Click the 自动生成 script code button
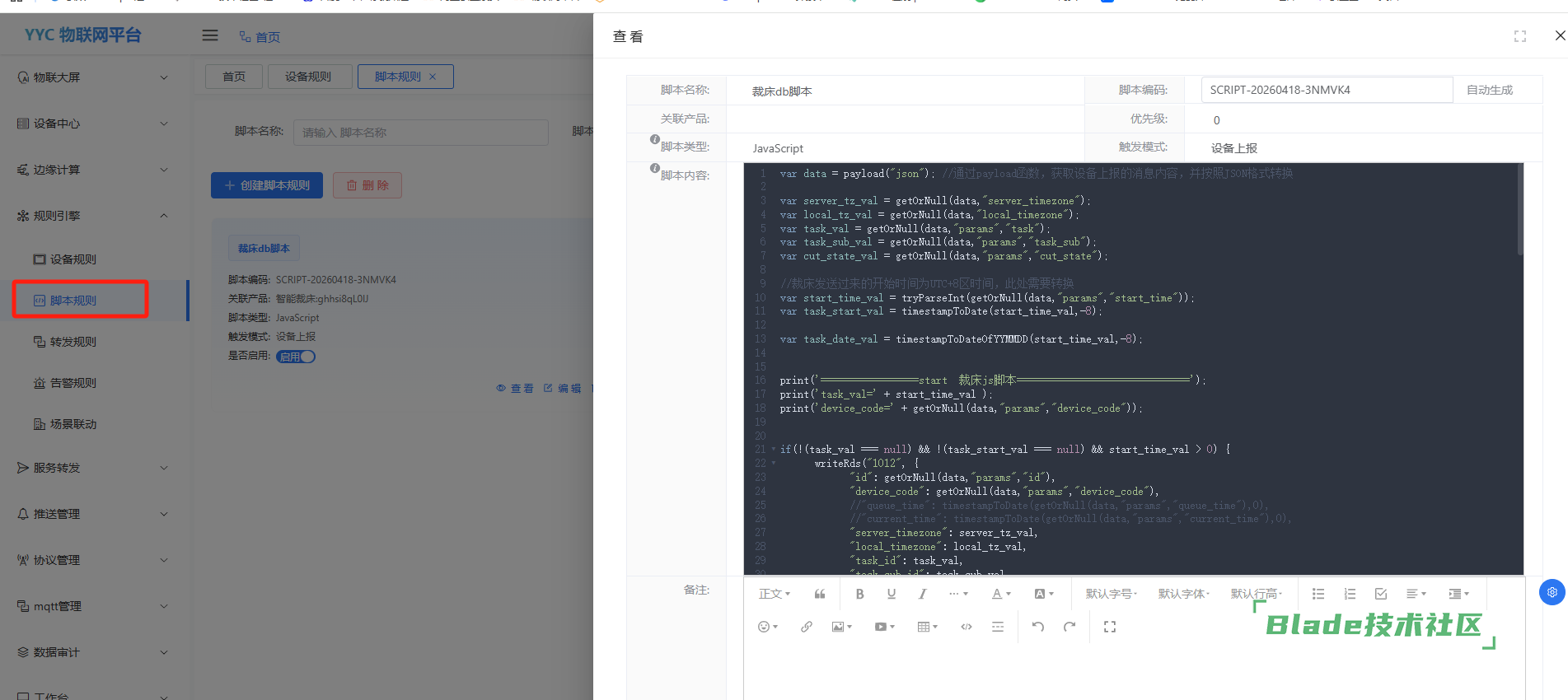This screenshot has height=700, width=1568. (1489, 90)
